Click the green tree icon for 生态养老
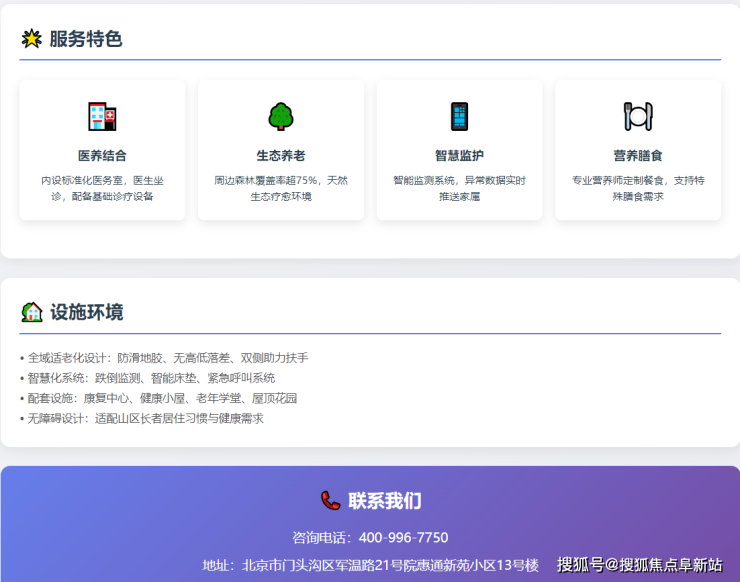740x582 pixels. coord(281,117)
